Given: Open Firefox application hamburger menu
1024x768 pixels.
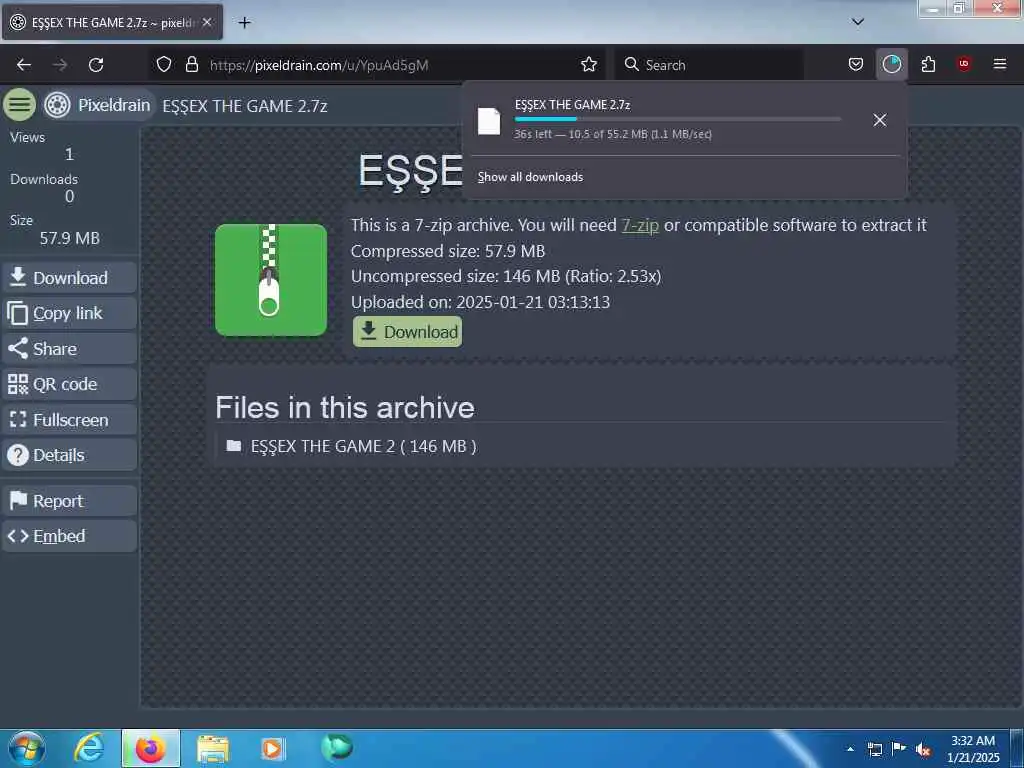Looking at the screenshot, I should point(999,64).
